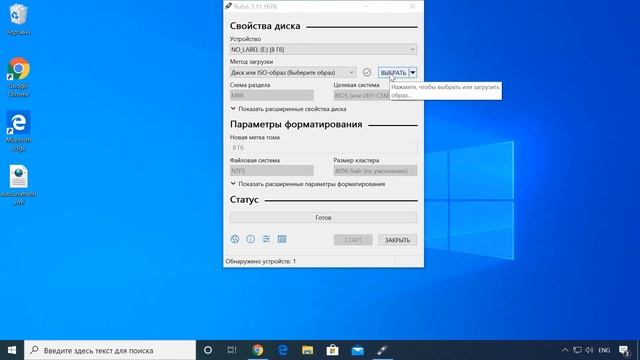Close the Rufus window
640x360 pixels.
tap(412, 6)
